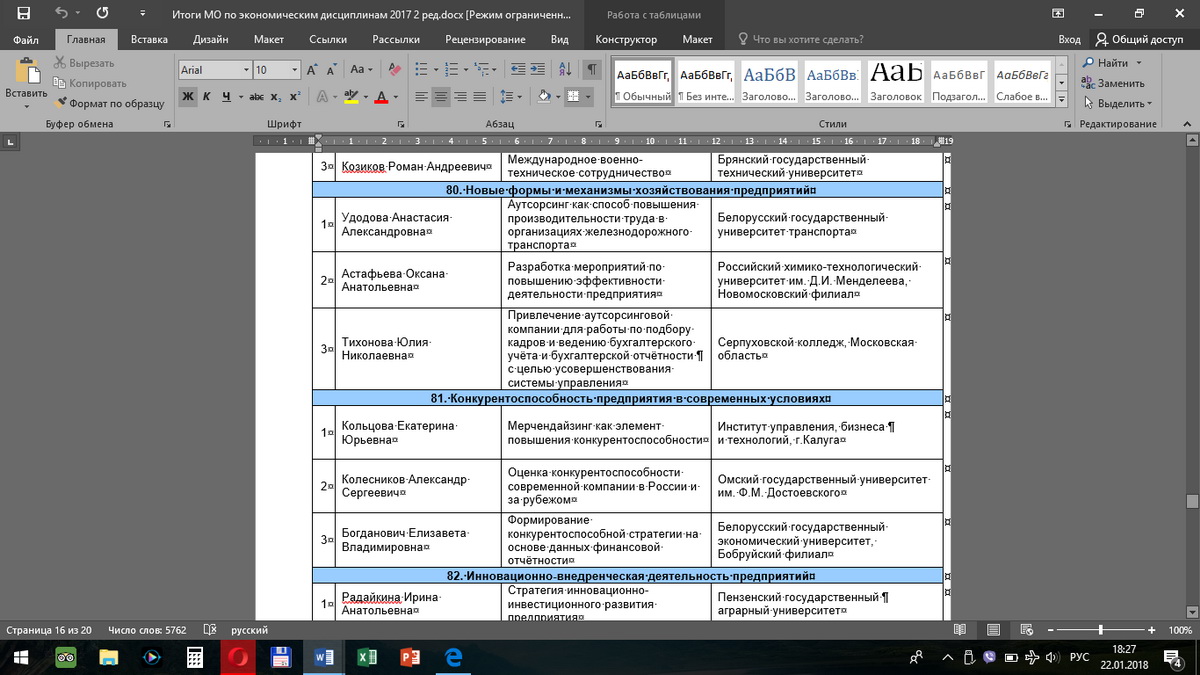This screenshot has height=675, width=1200.
Task: Click Общий доступ (Share) button
Action: pyautogui.click(x=1139, y=39)
